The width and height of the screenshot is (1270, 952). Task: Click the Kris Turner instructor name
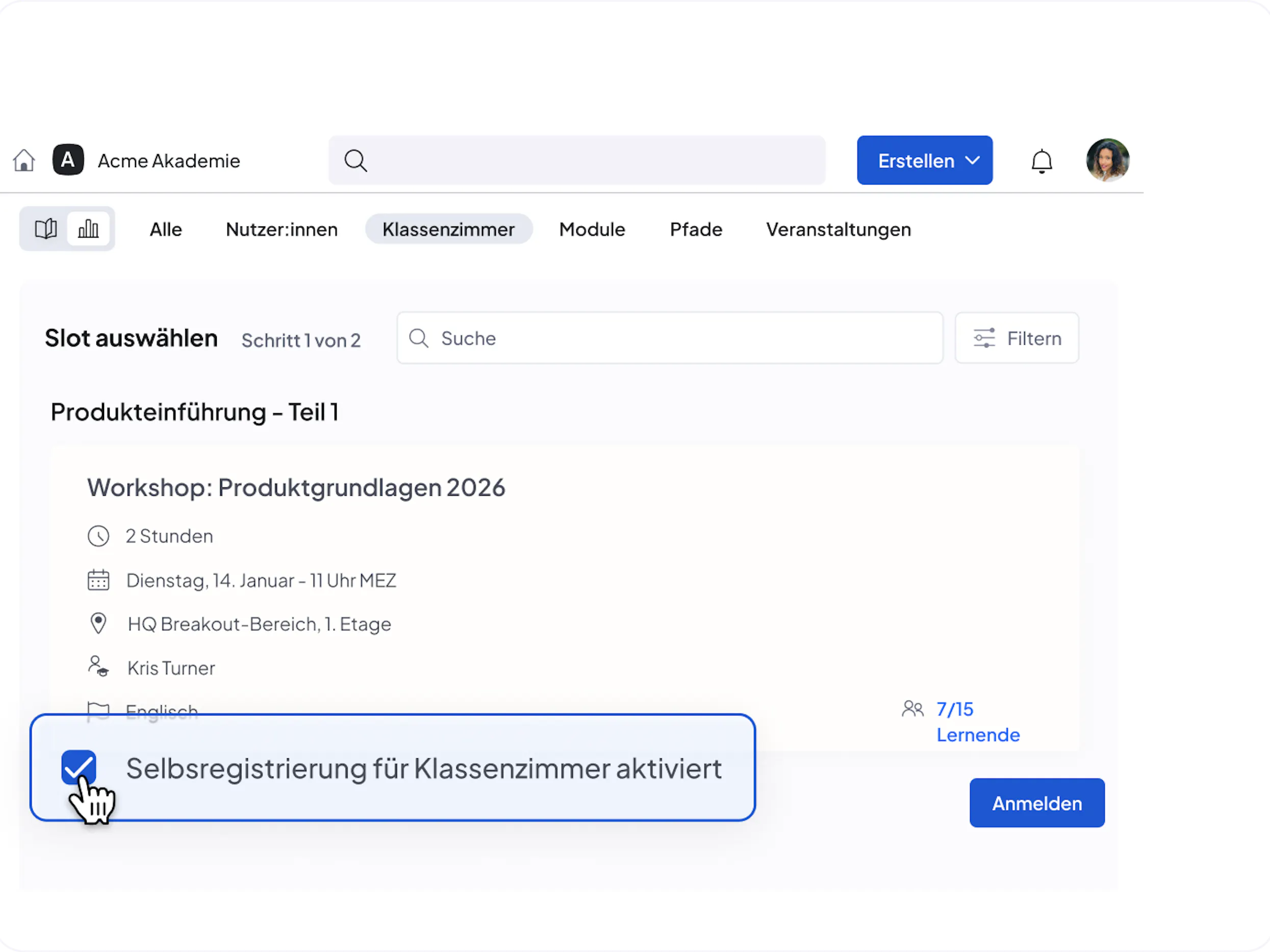click(x=171, y=668)
